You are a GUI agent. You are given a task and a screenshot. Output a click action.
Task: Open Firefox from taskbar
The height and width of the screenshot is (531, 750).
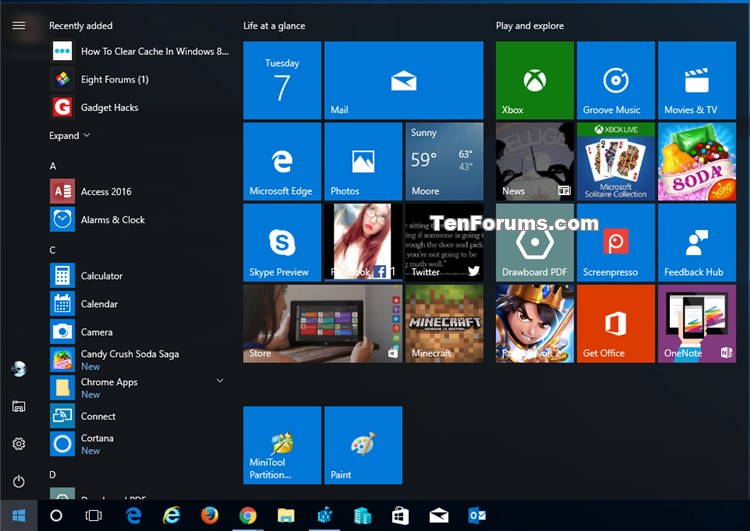tap(210, 515)
